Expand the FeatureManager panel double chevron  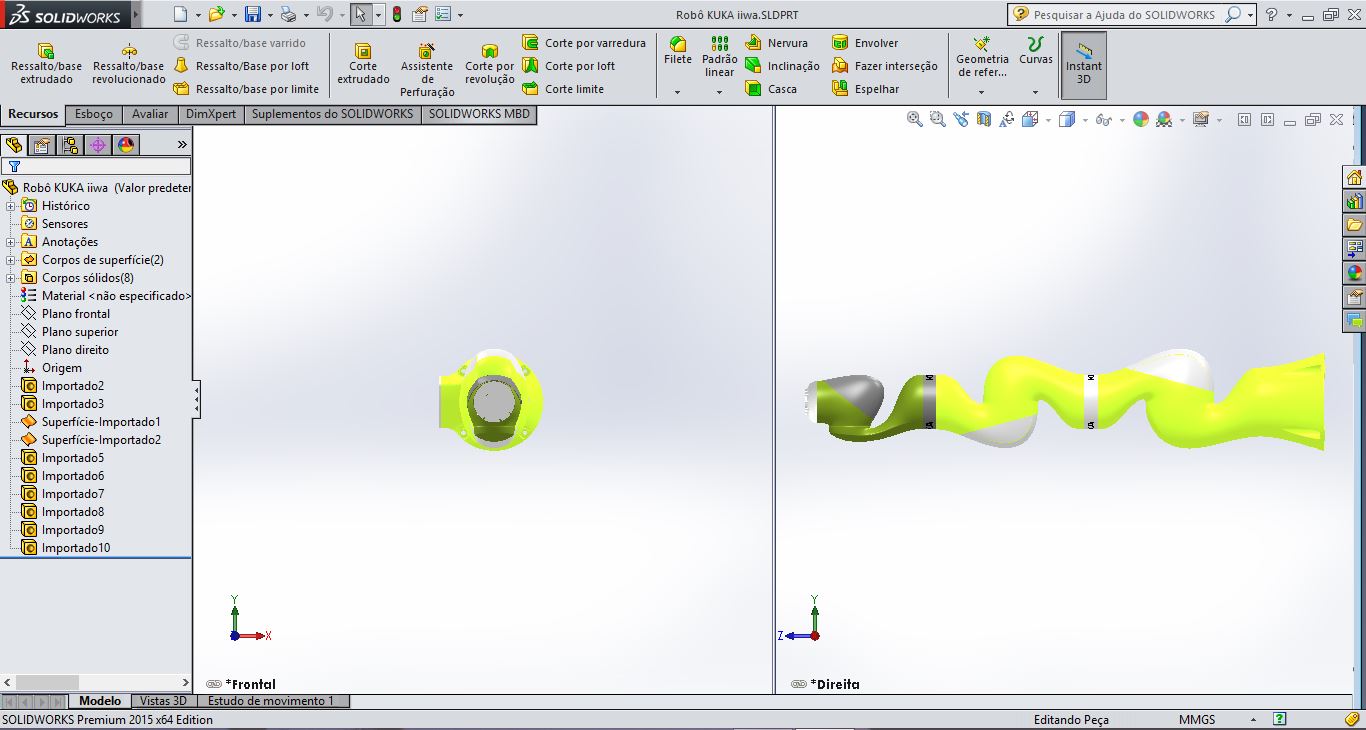click(x=182, y=145)
